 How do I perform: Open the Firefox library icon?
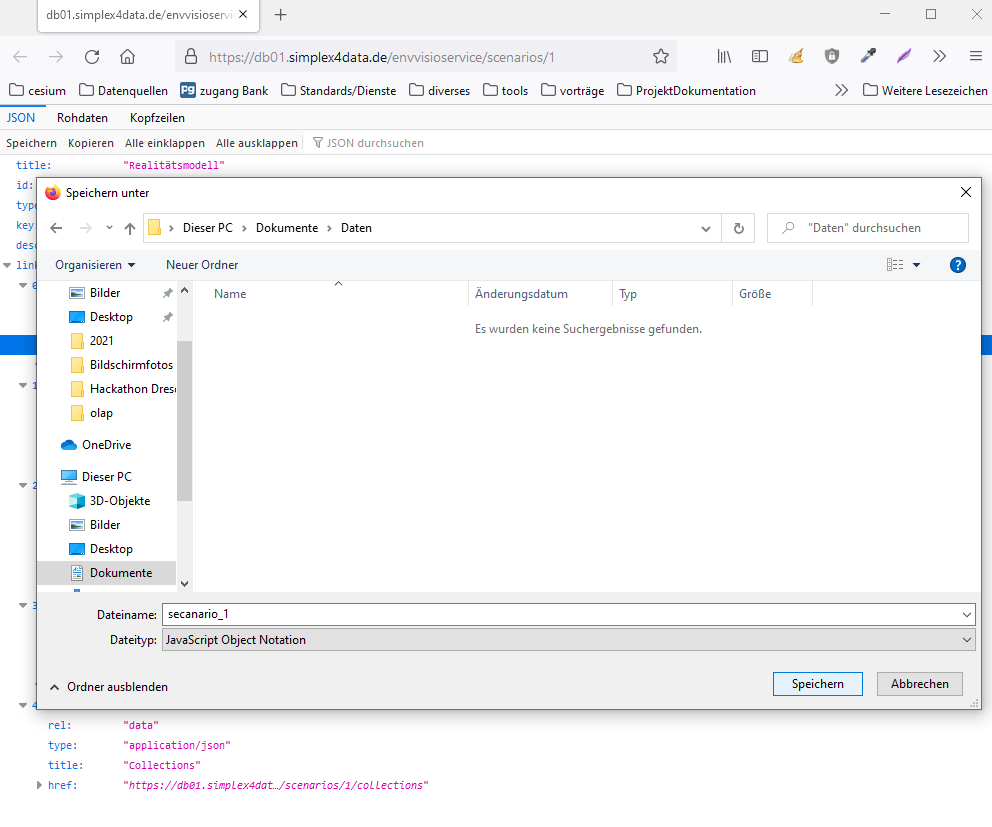pos(724,56)
